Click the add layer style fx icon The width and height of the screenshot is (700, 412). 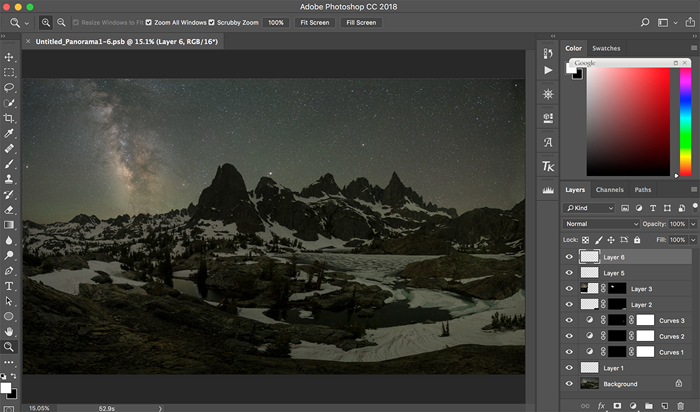click(x=601, y=405)
